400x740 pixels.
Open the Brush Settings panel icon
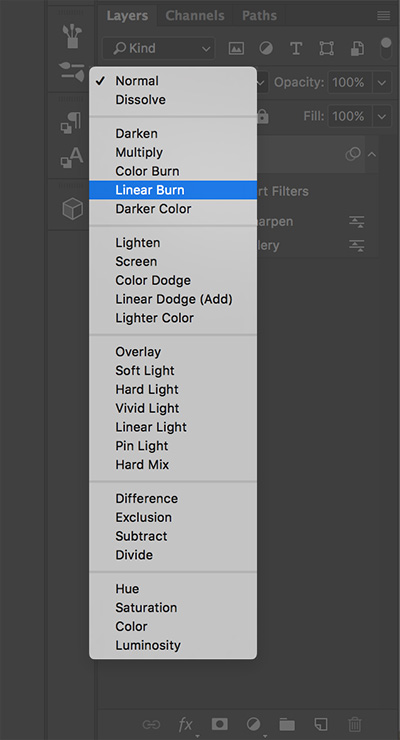pos(72,71)
